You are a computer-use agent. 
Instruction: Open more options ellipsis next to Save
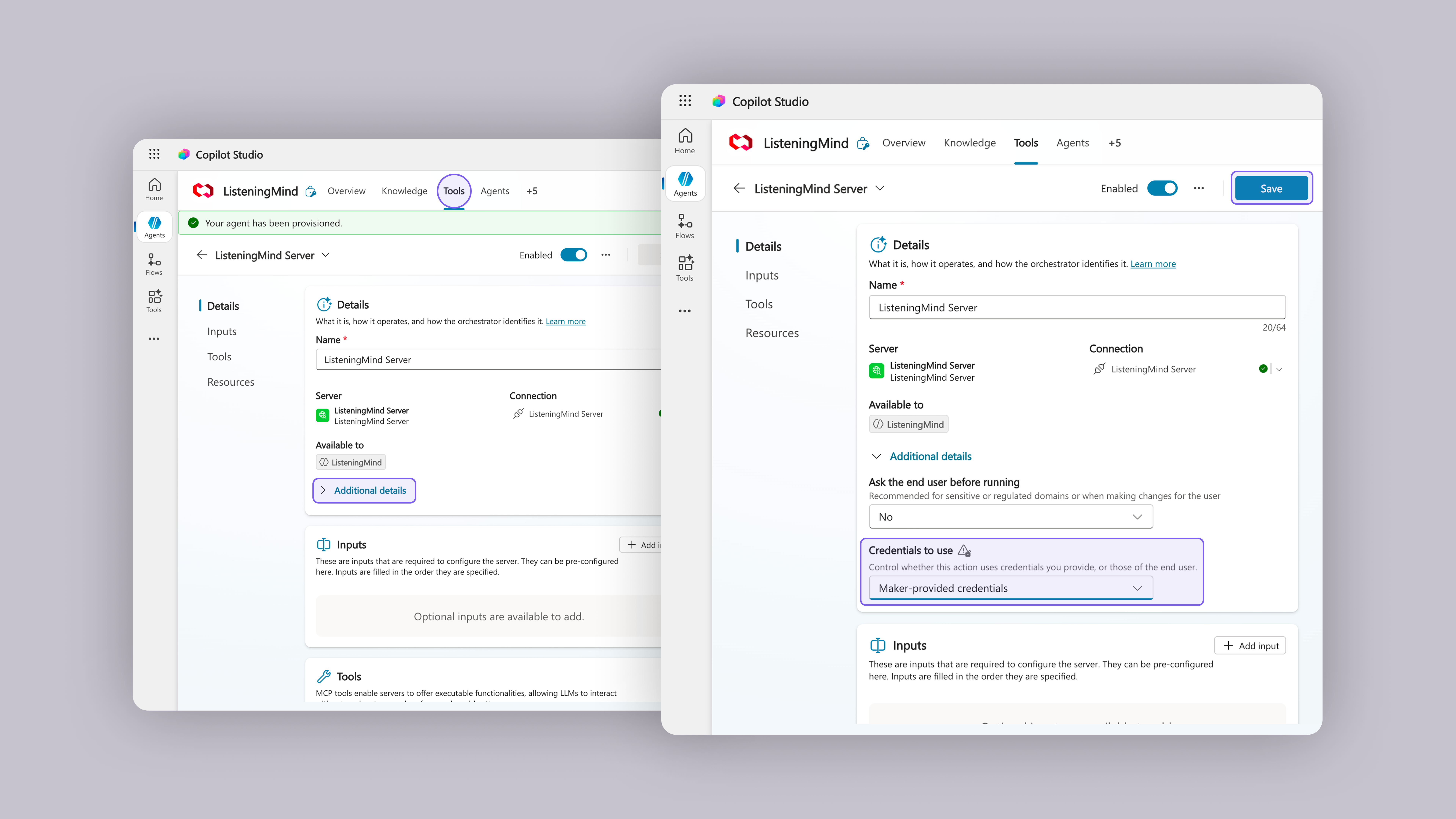tap(1199, 188)
